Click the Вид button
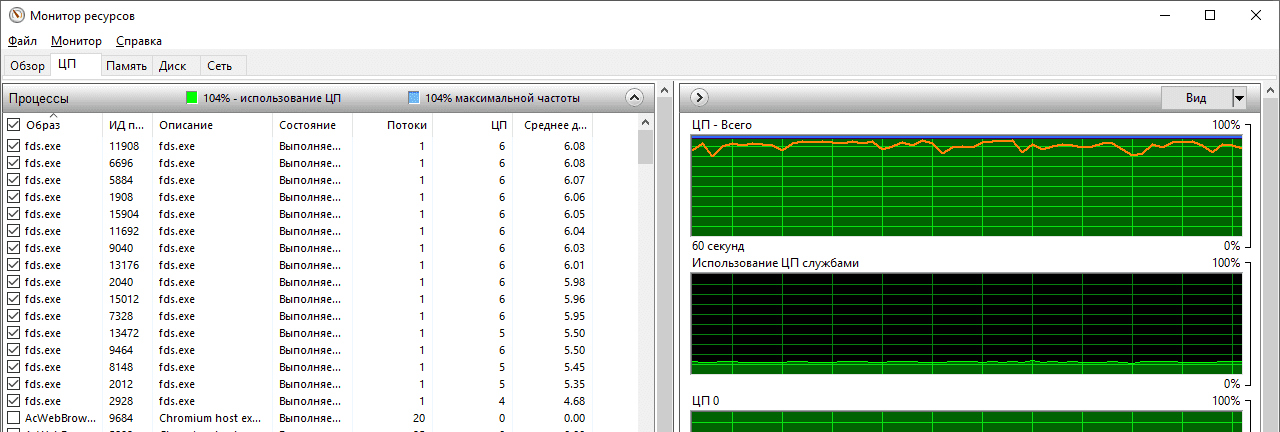The width and height of the screenshot is (1280, 432). tap(1196, 98)
